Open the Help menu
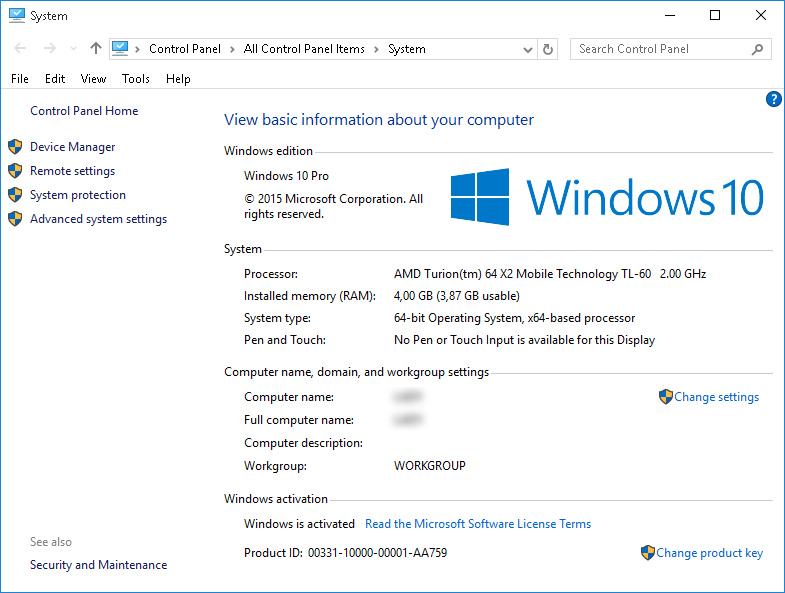Screen dimensions: 785x593 click(x=178, y=79)
